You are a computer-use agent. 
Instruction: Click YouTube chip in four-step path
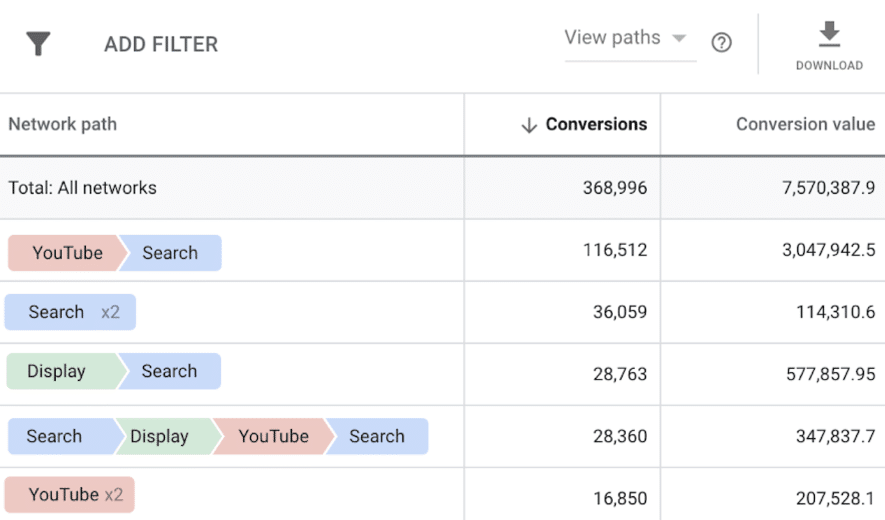[273, 436]
